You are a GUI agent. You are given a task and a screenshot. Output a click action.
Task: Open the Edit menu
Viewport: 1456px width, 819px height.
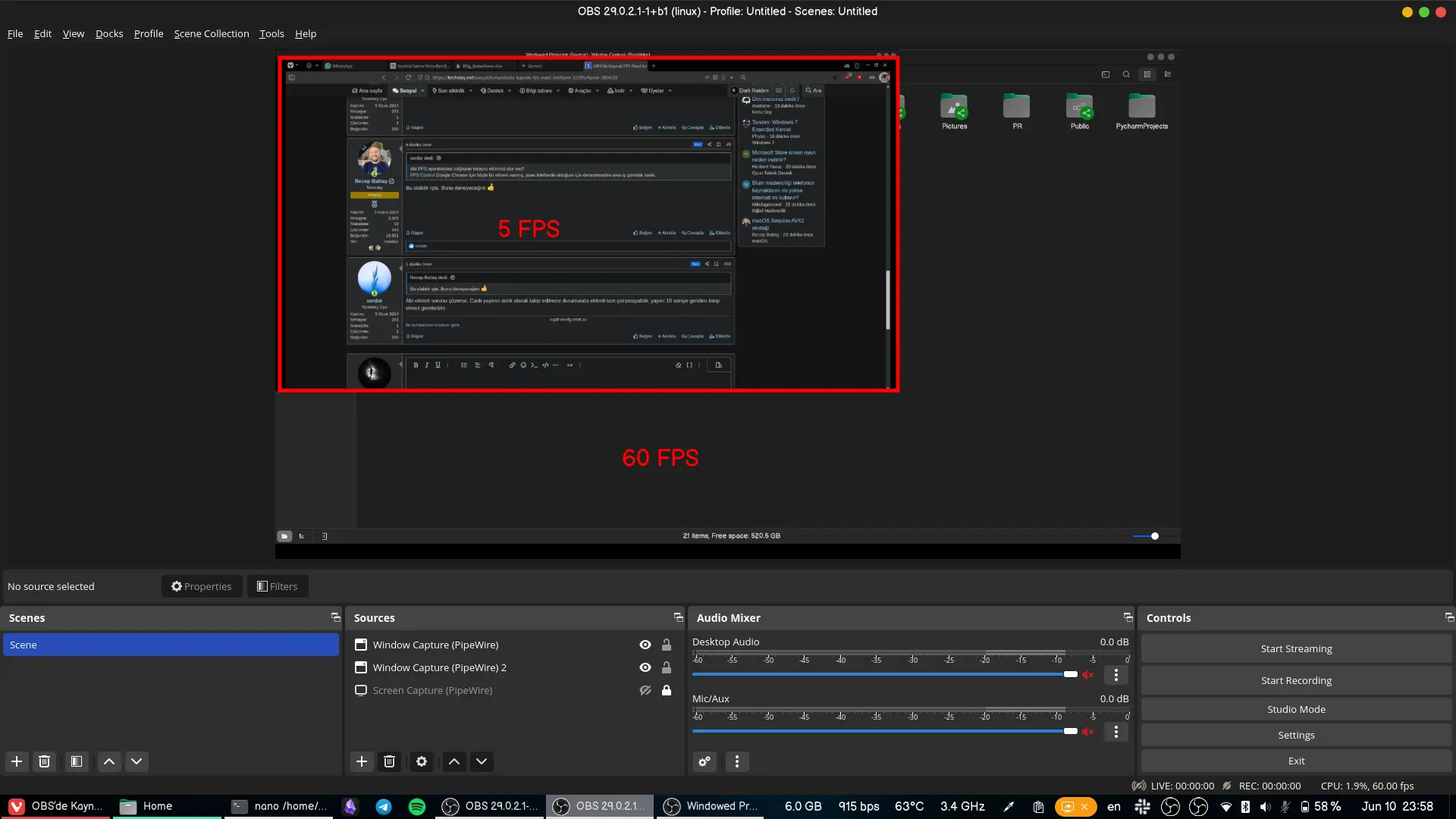click(x=42, y=33)
